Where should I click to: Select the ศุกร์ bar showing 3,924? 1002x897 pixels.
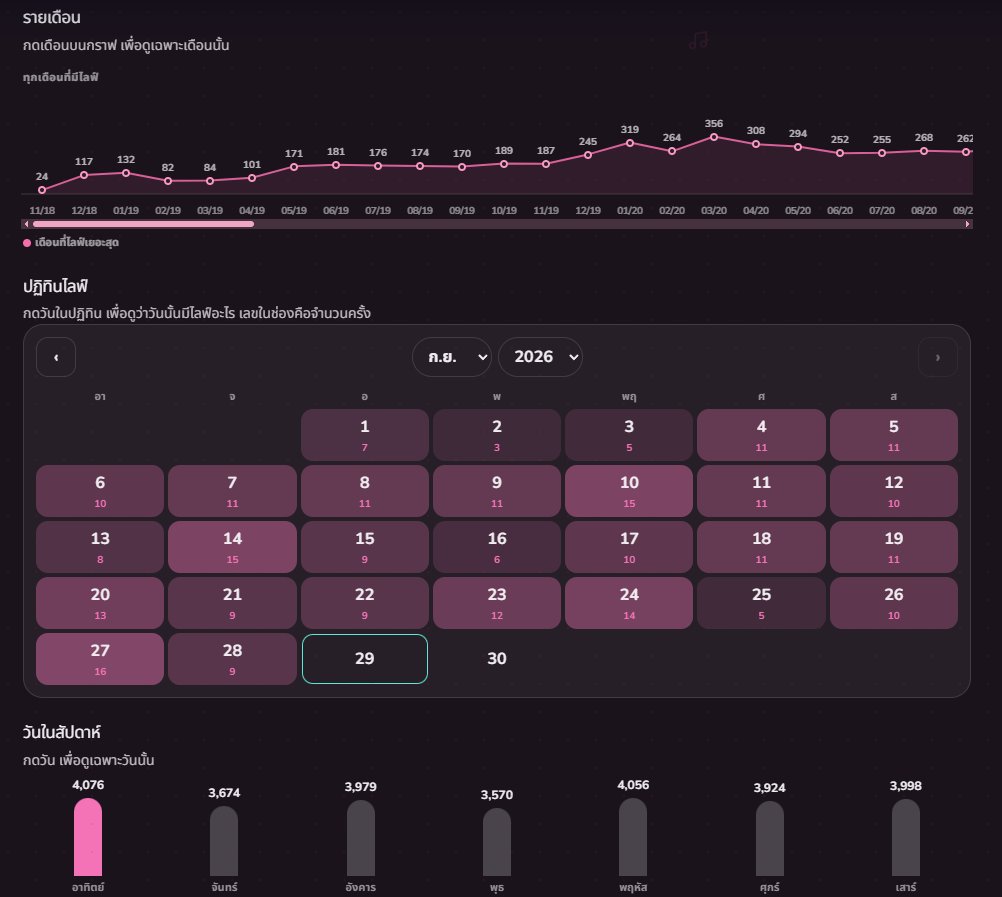click(x=770, y=838)
